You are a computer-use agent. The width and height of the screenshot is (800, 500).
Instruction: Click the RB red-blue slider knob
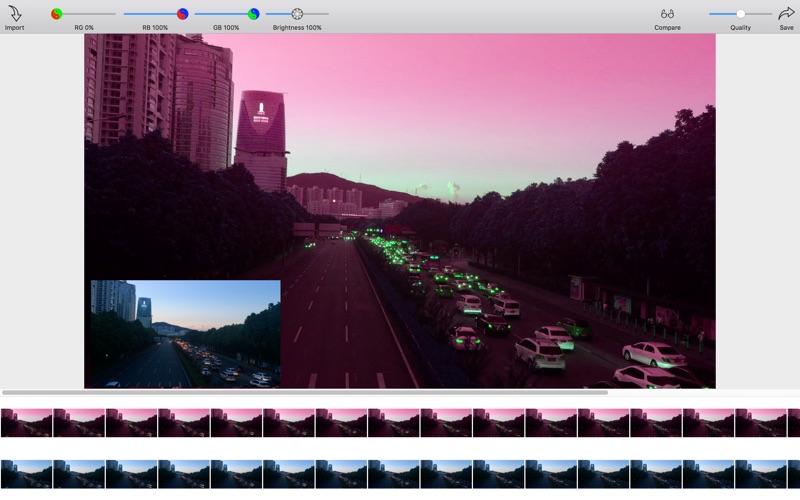tap(182, 14)
